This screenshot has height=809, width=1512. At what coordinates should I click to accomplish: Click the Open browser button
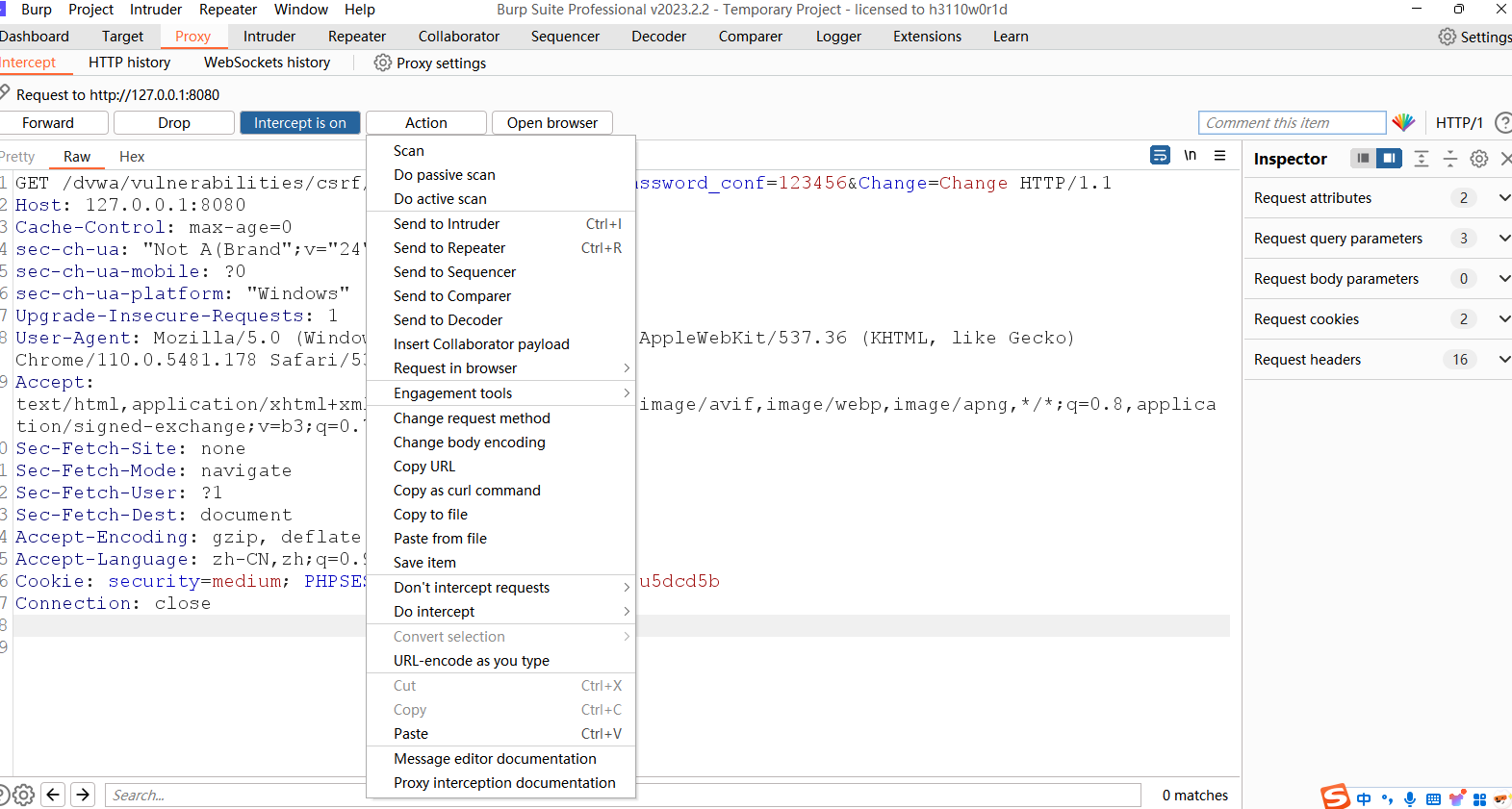click(552, 122)
